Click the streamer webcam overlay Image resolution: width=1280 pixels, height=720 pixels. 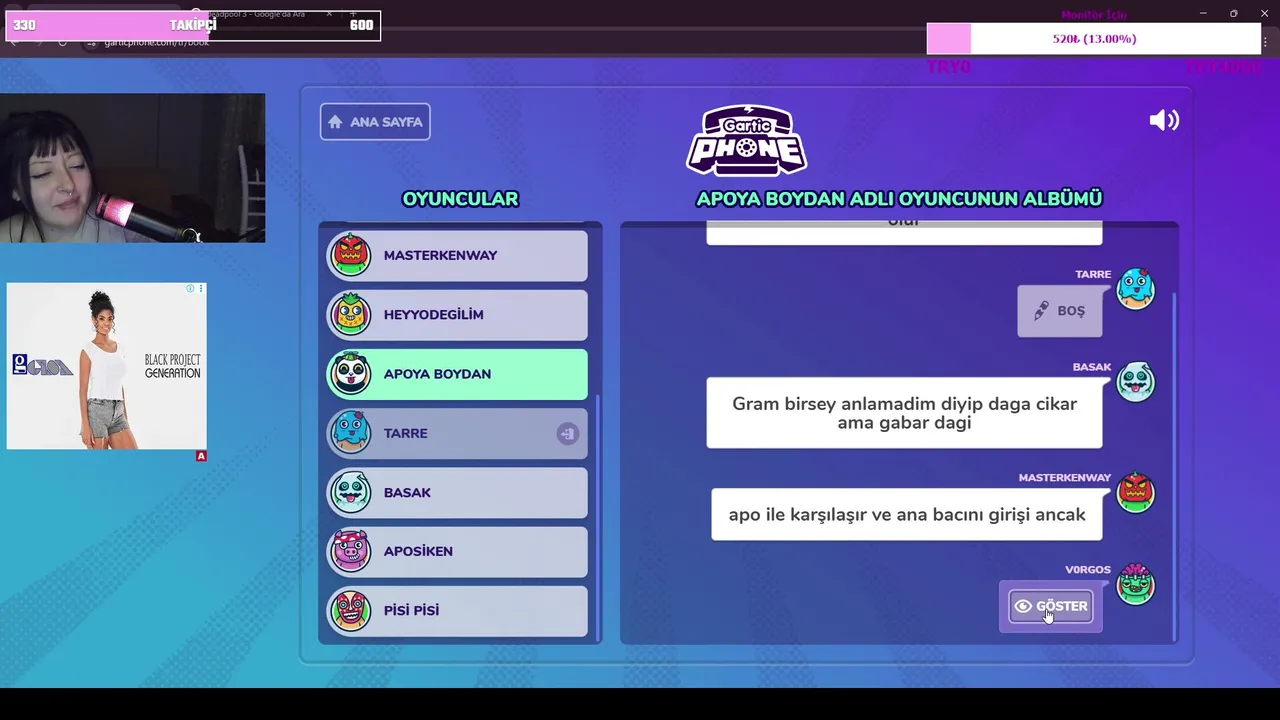(x=133, y=168)
